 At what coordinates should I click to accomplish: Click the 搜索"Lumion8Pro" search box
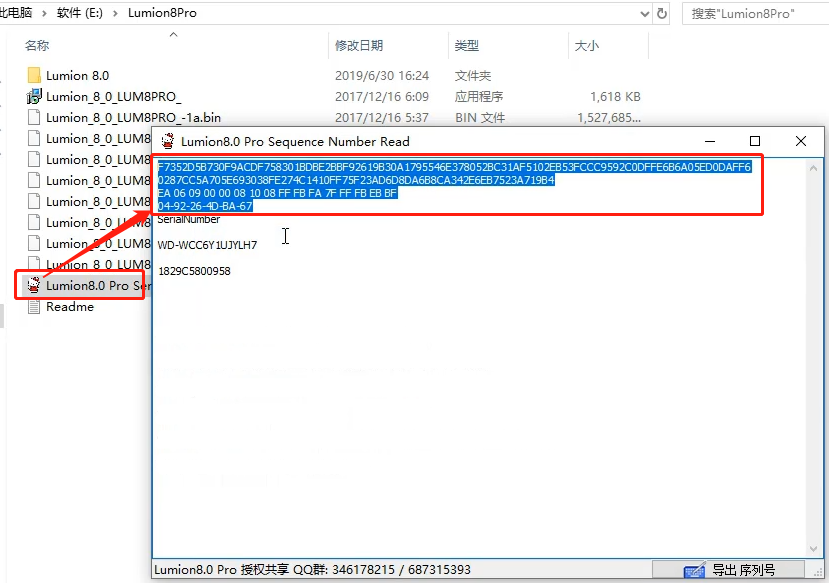pyautogui.click(x=756, y=13)
